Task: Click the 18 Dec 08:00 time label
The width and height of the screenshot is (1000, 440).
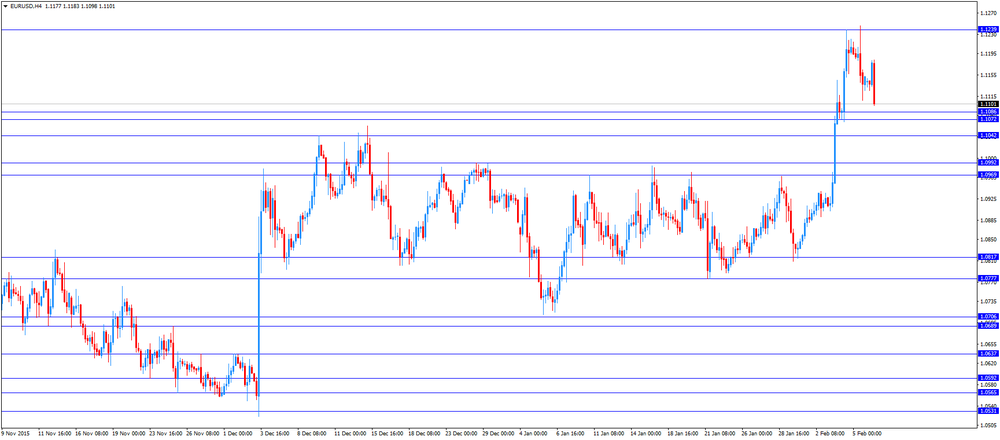Action: [424, 433]
